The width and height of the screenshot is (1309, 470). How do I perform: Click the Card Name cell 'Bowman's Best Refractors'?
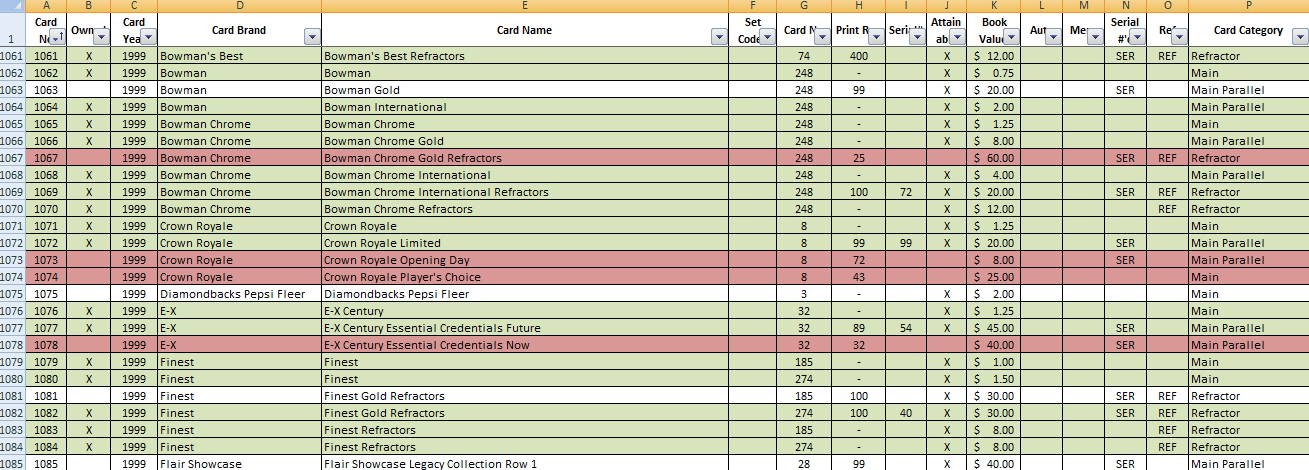(525, 56)
